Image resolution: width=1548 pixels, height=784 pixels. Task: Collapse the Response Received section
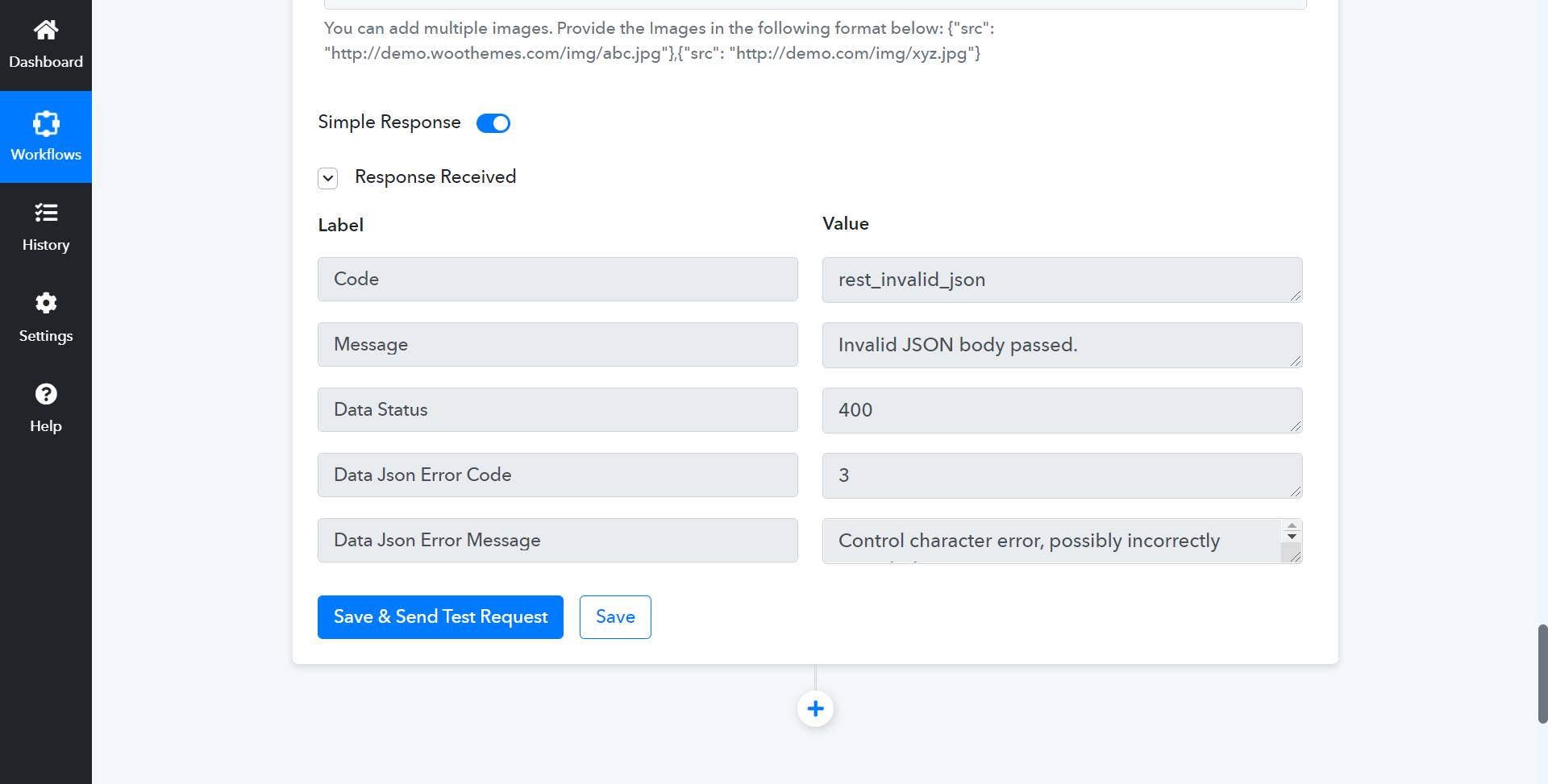click(x=327, y=178)
